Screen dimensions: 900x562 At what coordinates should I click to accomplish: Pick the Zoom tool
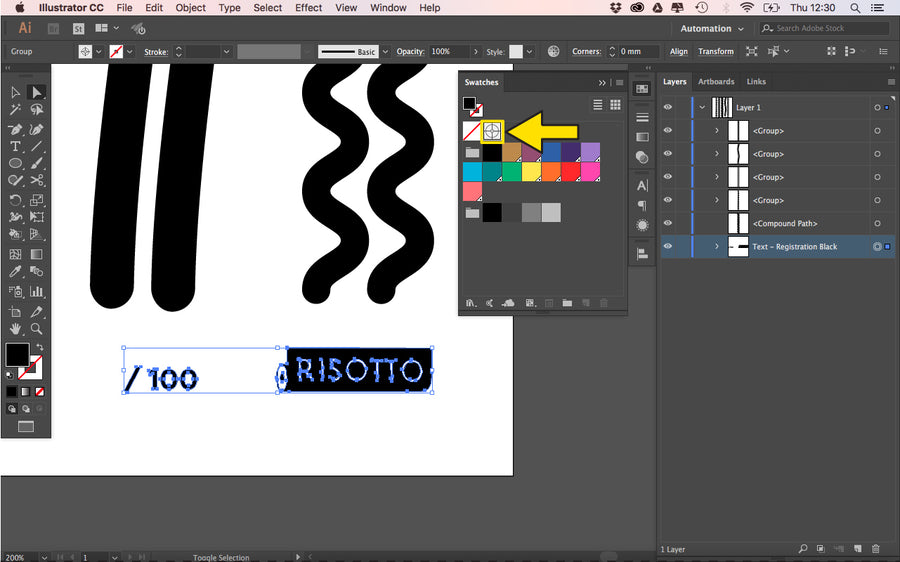[37, 328]
